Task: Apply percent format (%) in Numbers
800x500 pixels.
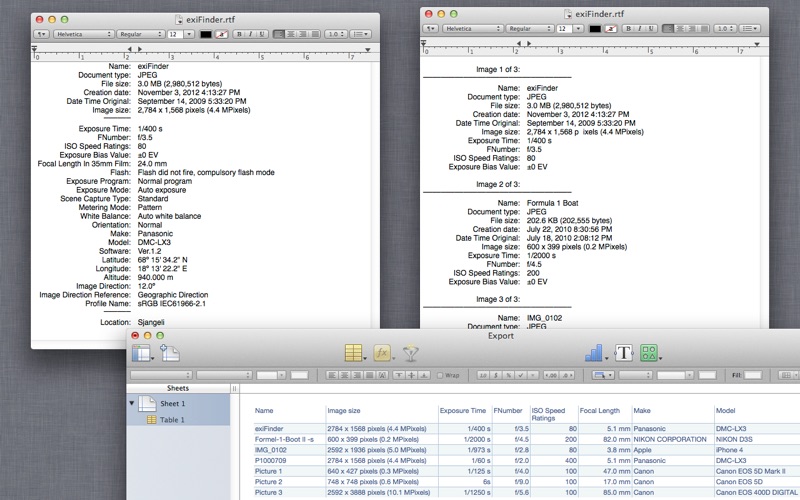Action: (x=508, y=375)
